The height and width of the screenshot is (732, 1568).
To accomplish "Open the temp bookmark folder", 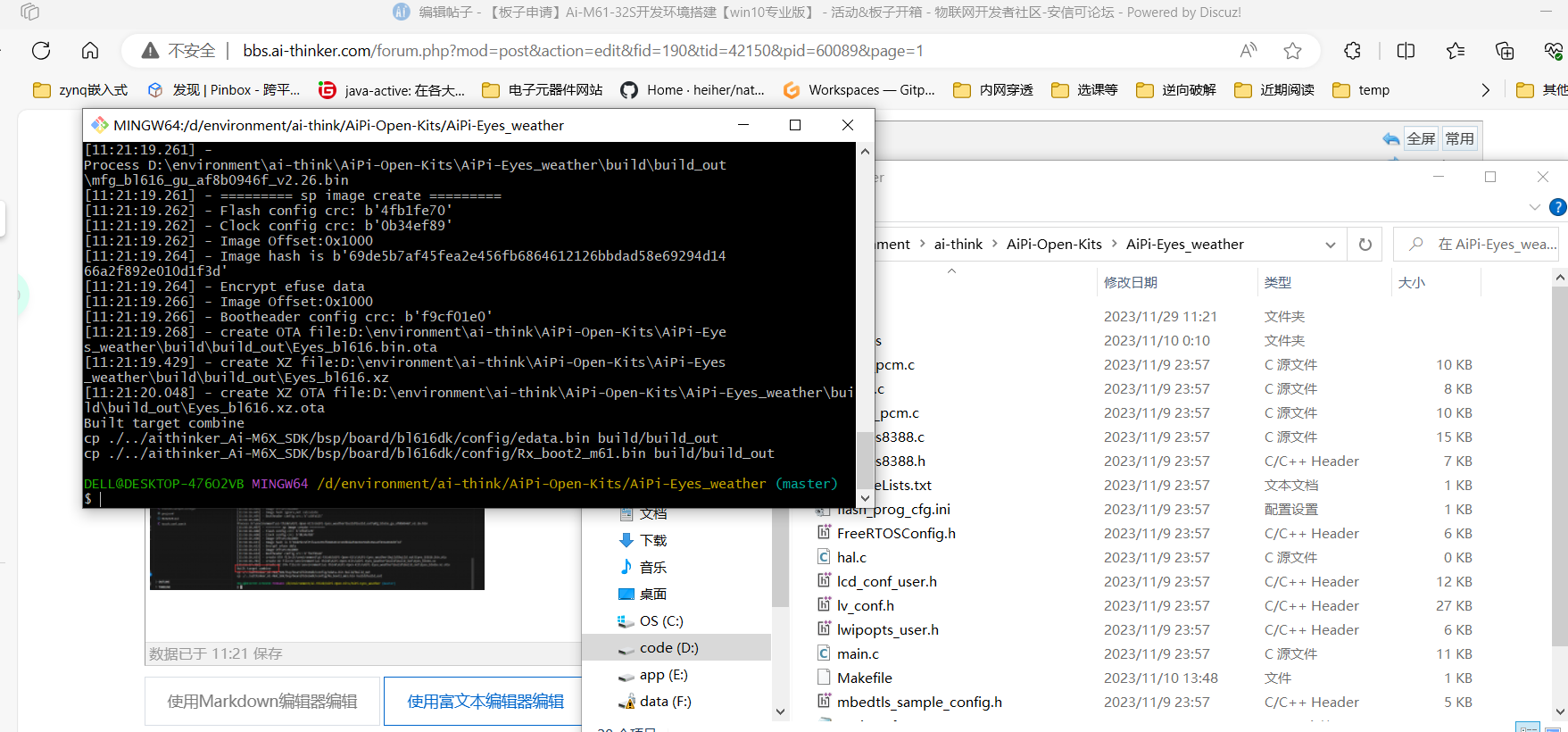I will pos(1361,90).
